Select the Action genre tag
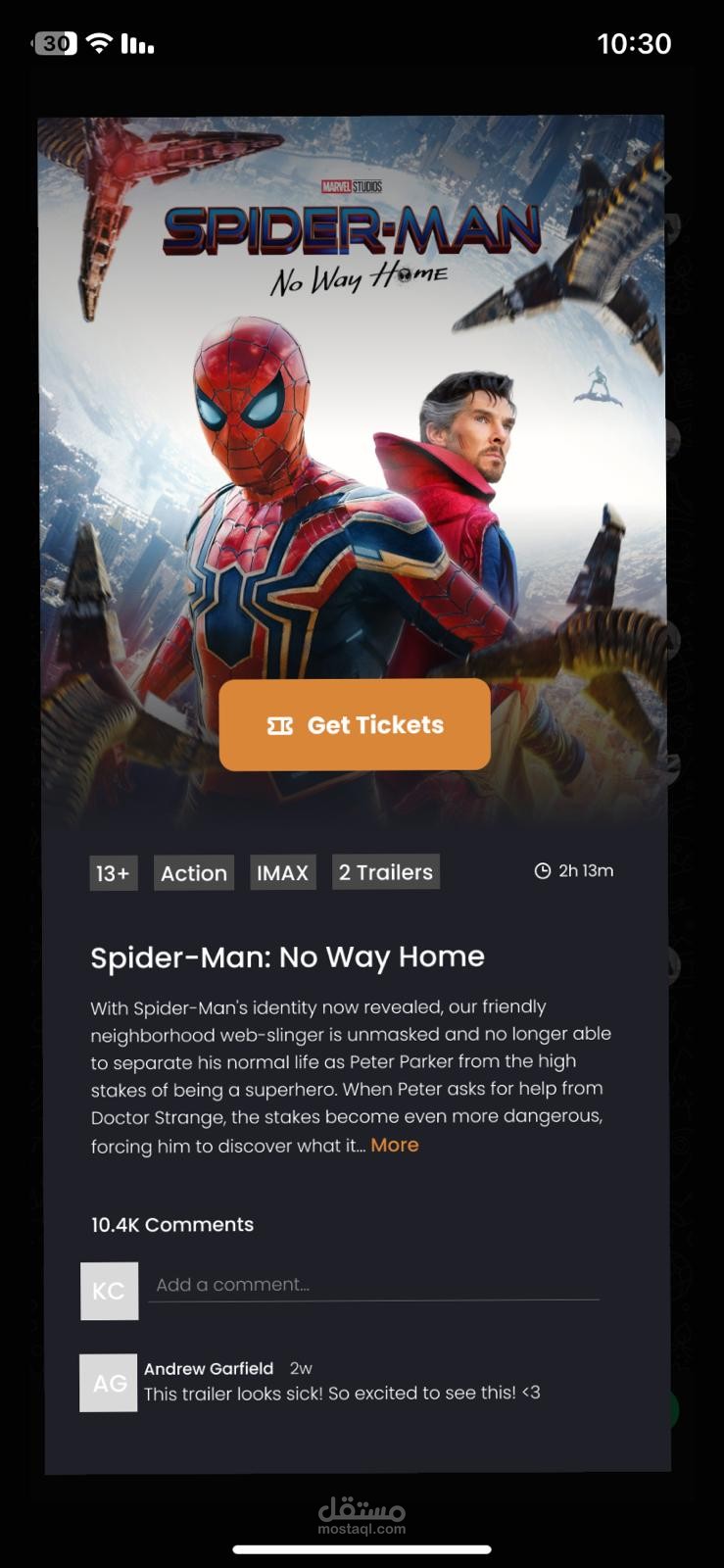724x1568 pixels. 194,872
